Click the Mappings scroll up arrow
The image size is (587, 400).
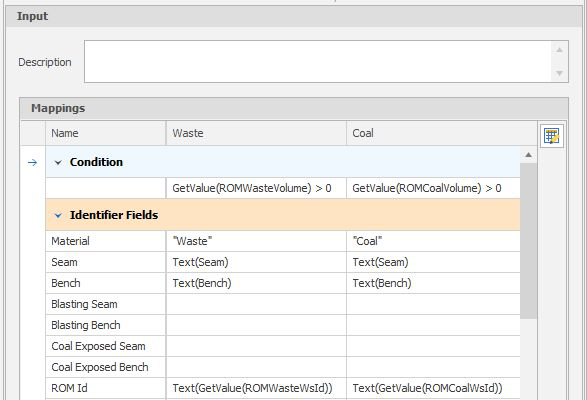point(528,155)
